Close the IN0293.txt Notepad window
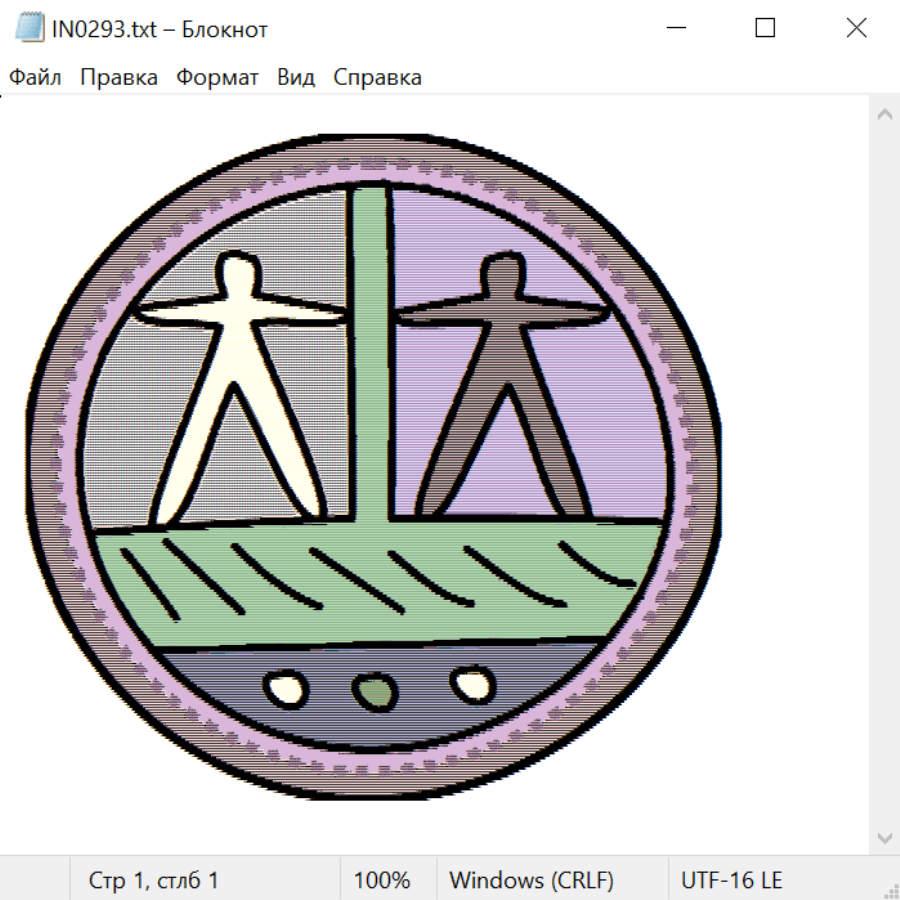The width and height of the screenshot is (900, 900). 856,29
